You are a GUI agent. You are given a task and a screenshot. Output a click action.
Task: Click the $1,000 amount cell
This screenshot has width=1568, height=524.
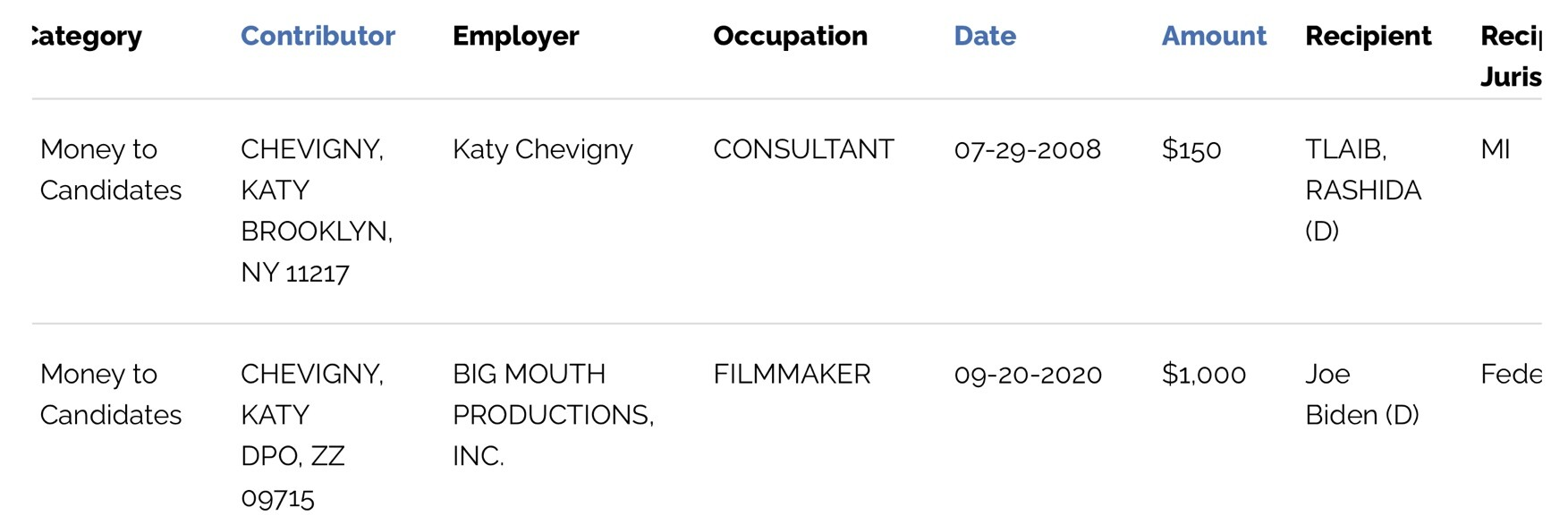coord(1203,374)
